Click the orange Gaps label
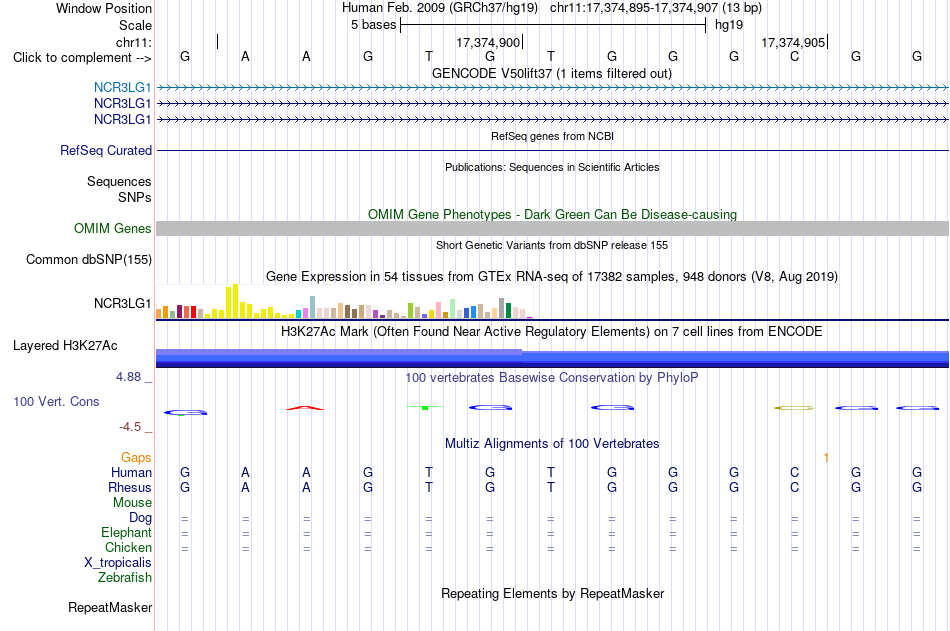The image size is (950, 631). coord(136,458)
